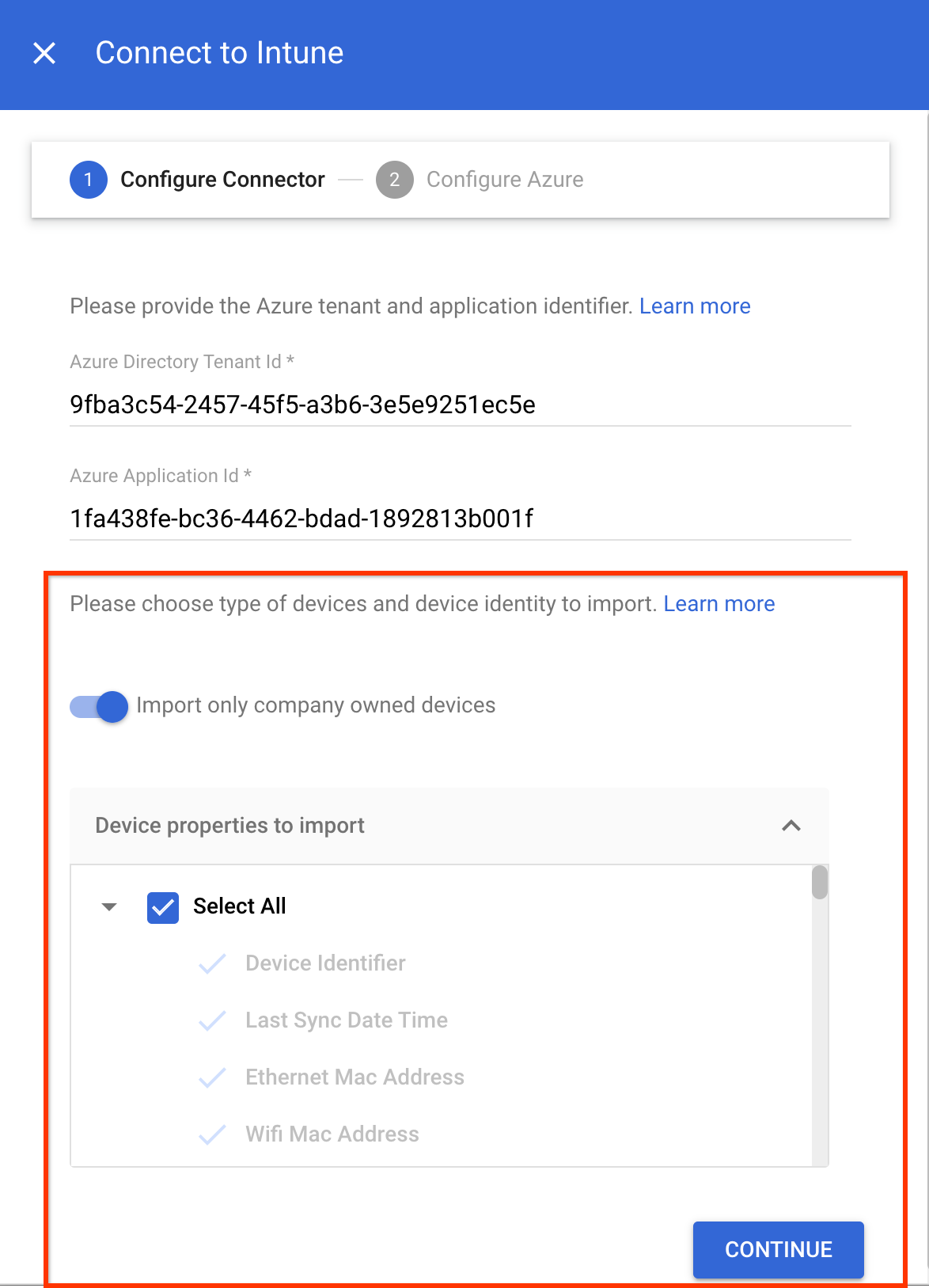This screenshot has width=929, height=1288.
Task: Click the Ethernet Mac Address checkmark icon
Action: point(212,1077)
